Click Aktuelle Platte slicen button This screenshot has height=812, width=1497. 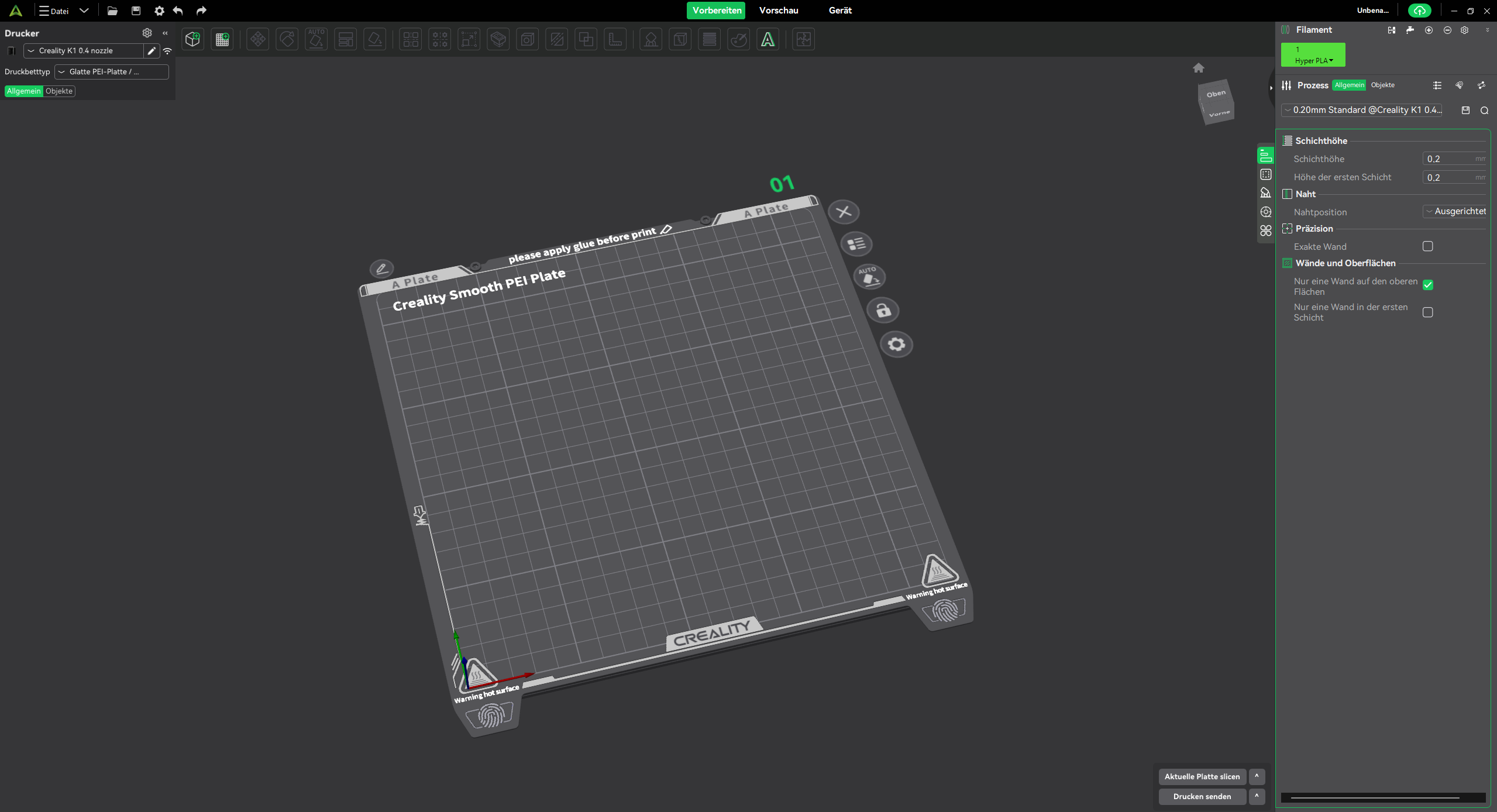point(1202,776)
